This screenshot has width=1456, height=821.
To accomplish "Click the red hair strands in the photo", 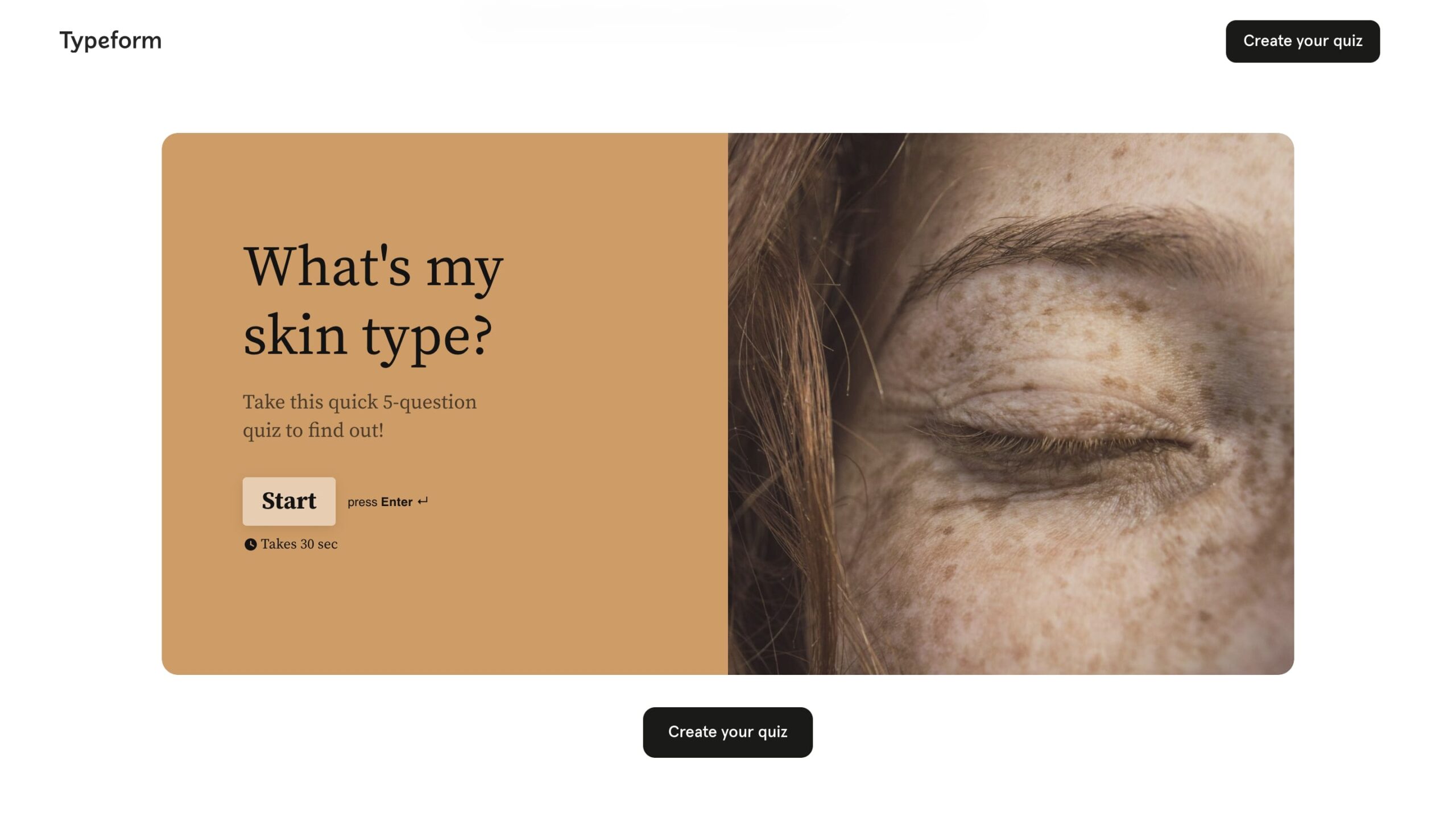I will point(796,398).
